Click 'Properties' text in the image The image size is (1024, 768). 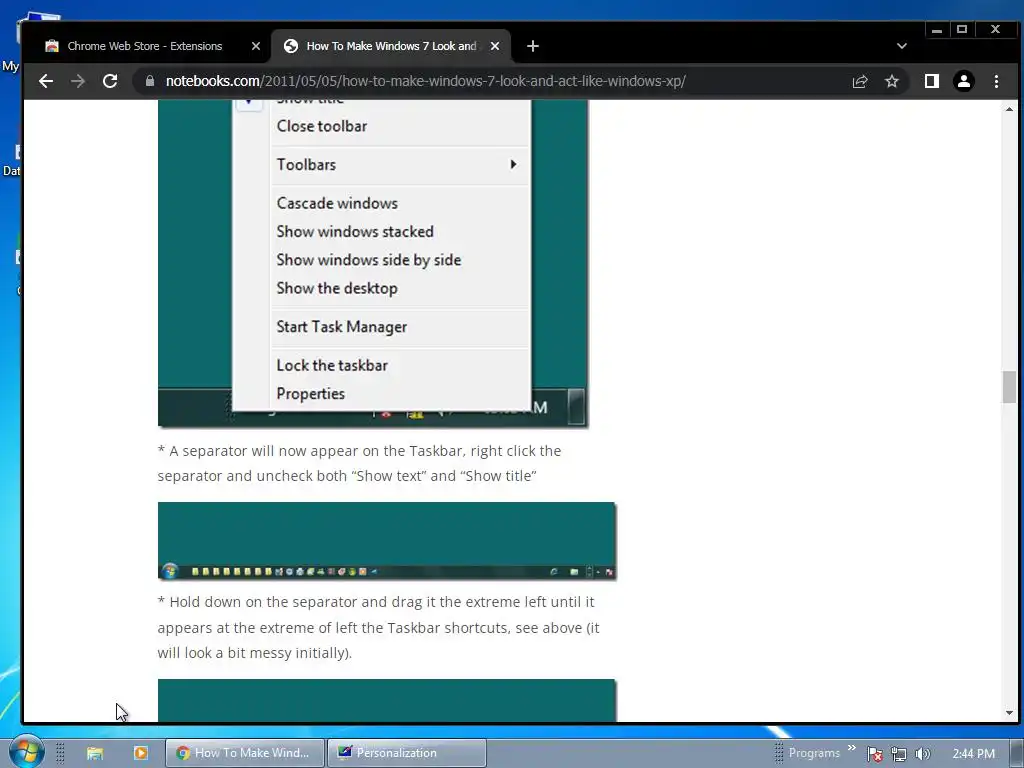tap(310, 394)
